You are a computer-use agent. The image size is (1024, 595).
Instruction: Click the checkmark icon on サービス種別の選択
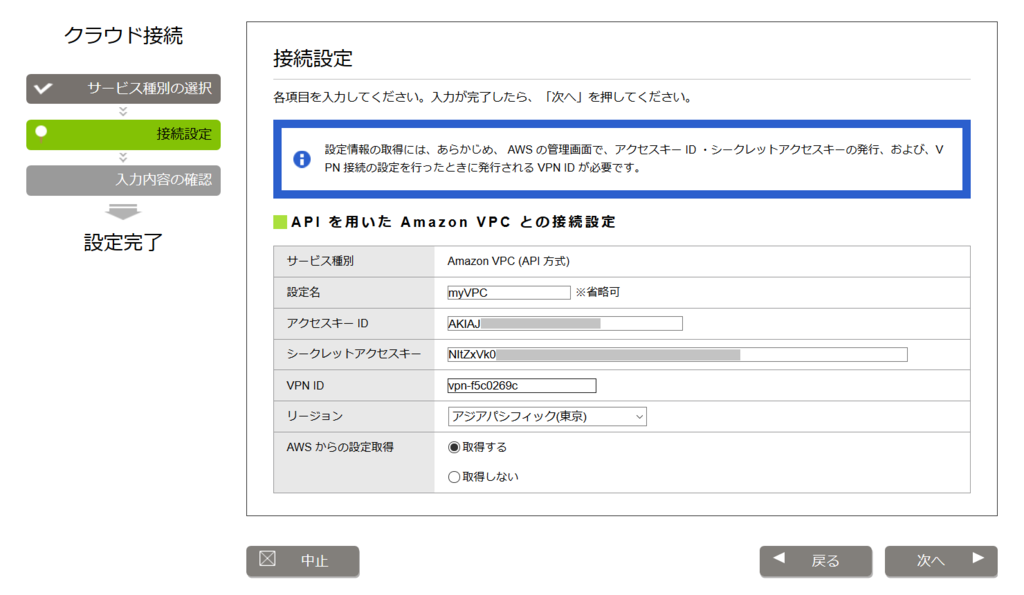pyautogui.click(x=44, y=88)
